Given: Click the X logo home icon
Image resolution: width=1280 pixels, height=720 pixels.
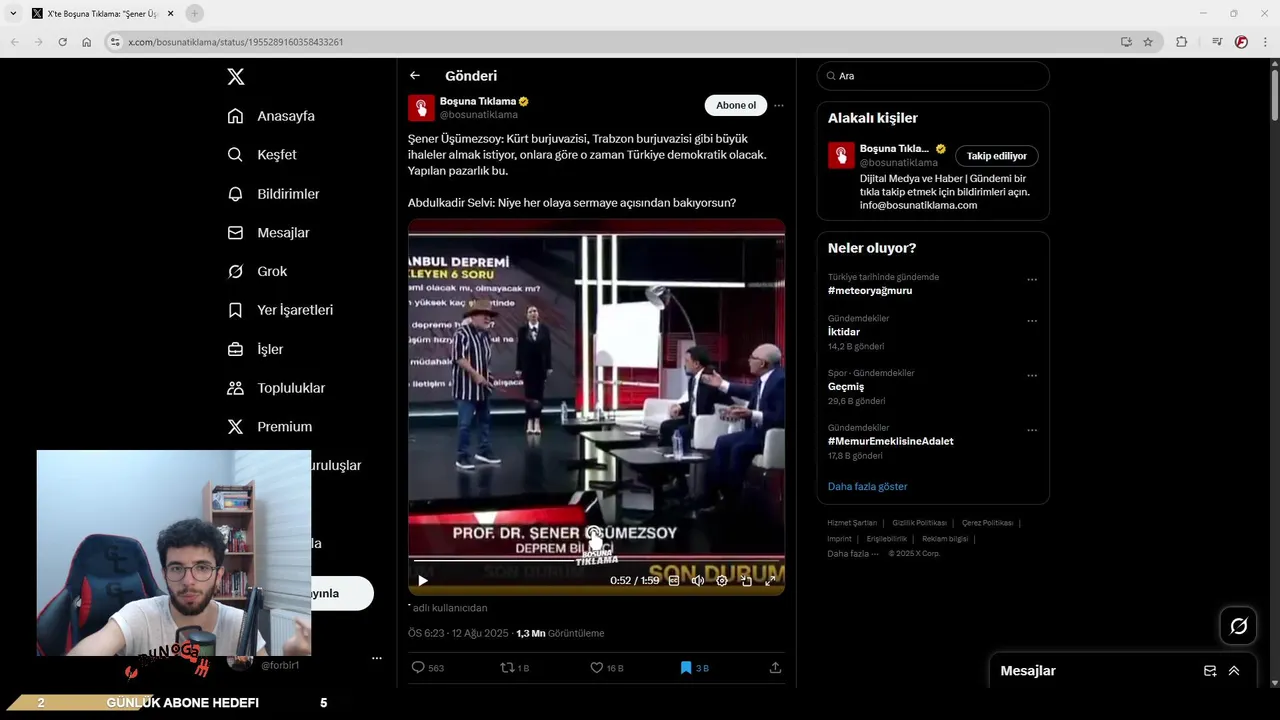Looking at the screenshot, I should pos(235,76).
